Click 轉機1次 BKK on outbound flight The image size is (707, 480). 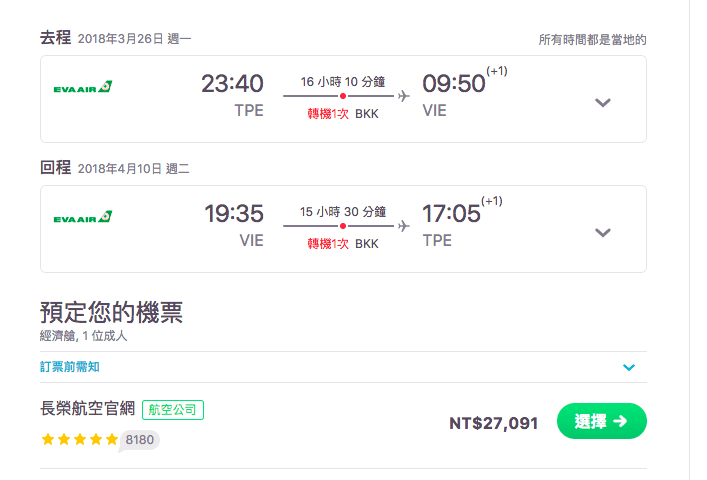tap(343, 114)
